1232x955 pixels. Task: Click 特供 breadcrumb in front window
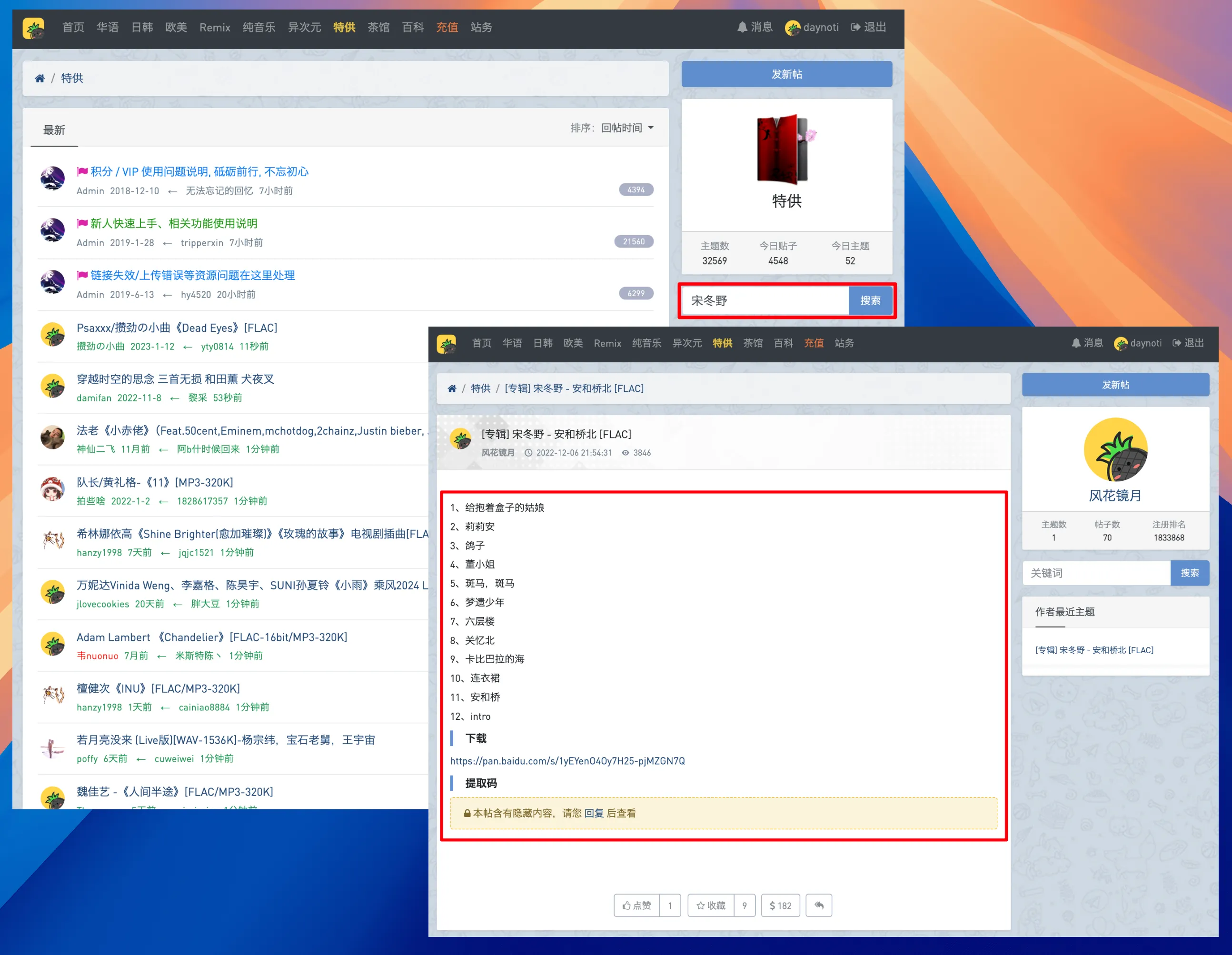pyautogui.click(x=480, y=388)
